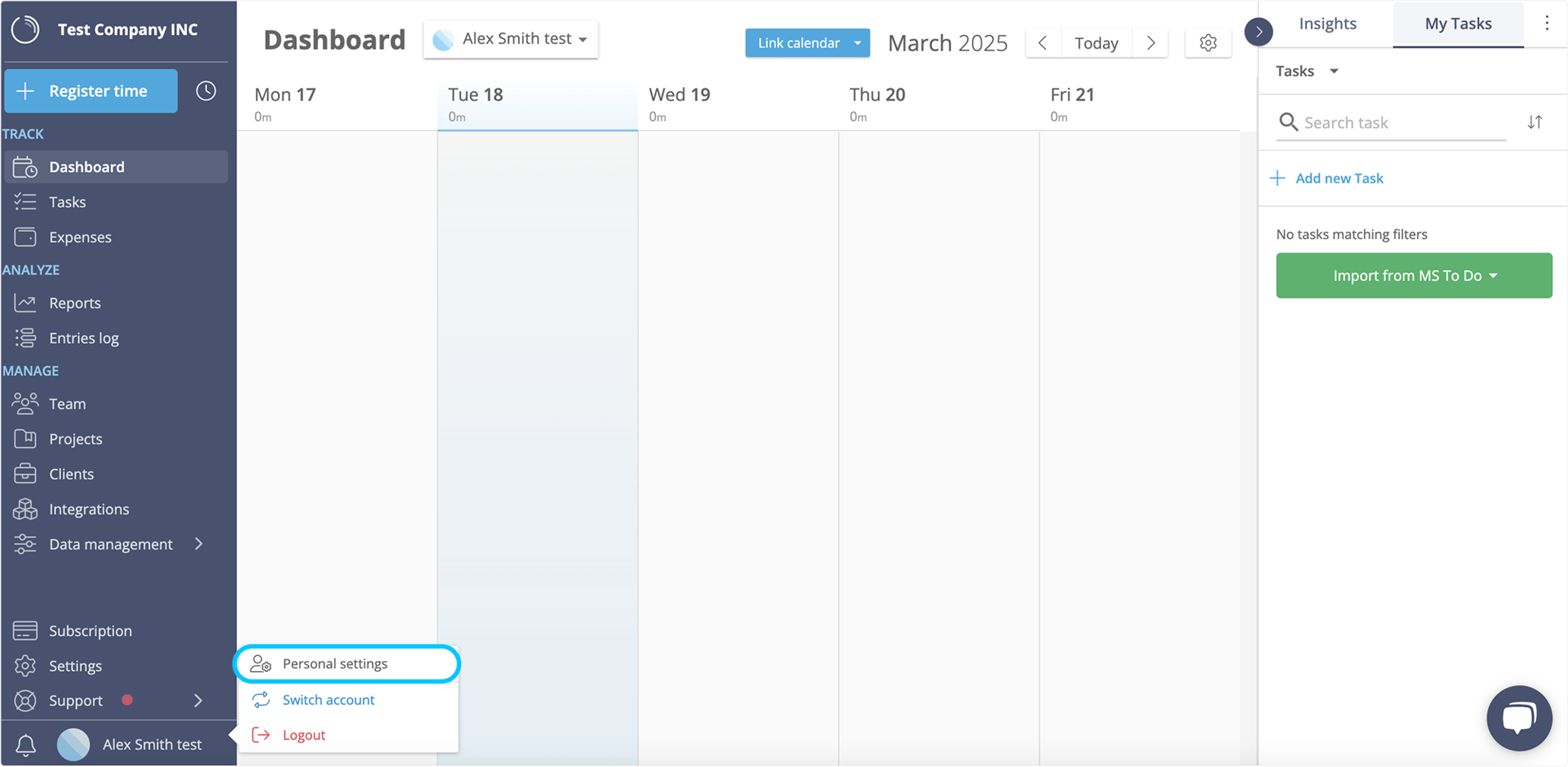This screenshot has width=1568, height=767.
Task: Open dashboard settings gear
Action: tap(1207, 43)
